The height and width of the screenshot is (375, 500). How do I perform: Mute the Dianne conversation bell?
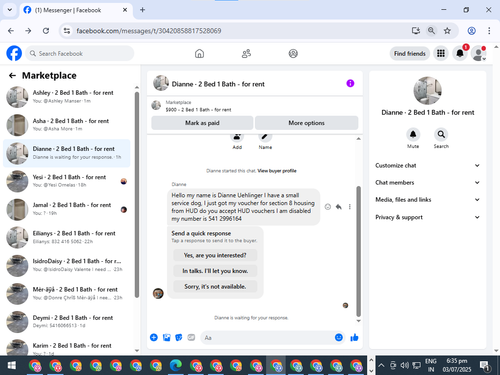[413, 134]
